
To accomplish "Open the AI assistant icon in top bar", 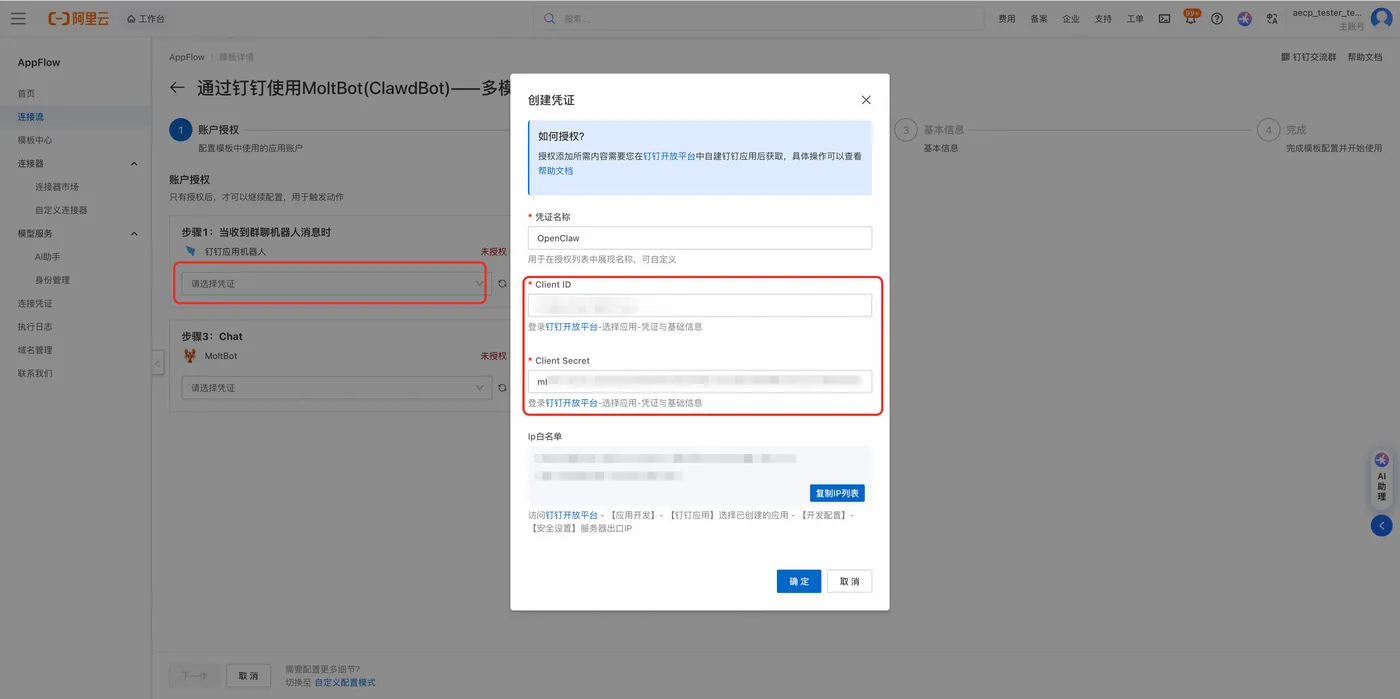I will click(x=1244, y=19).
